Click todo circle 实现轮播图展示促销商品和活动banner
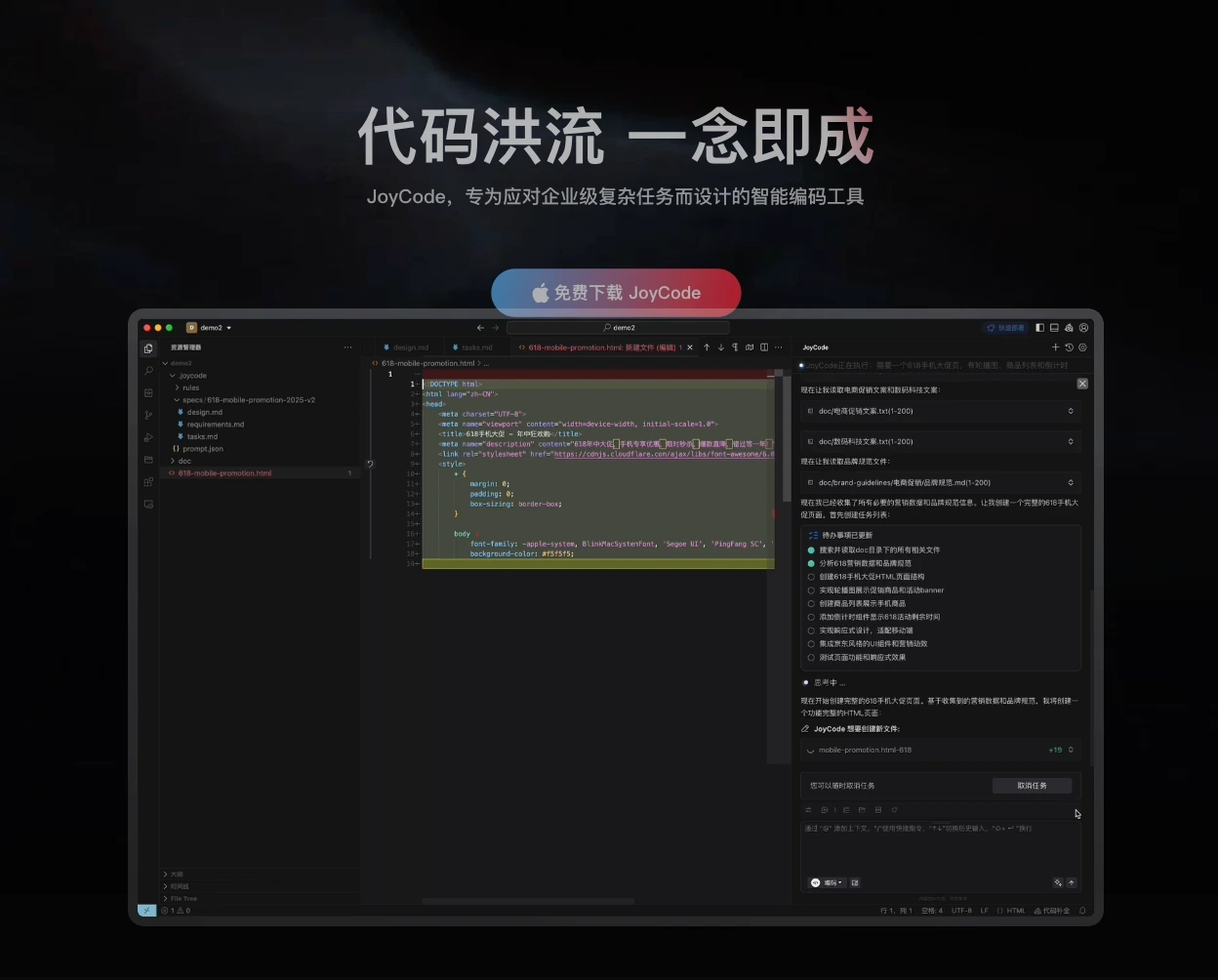1218x980 pixels. (x=811, y=591)
